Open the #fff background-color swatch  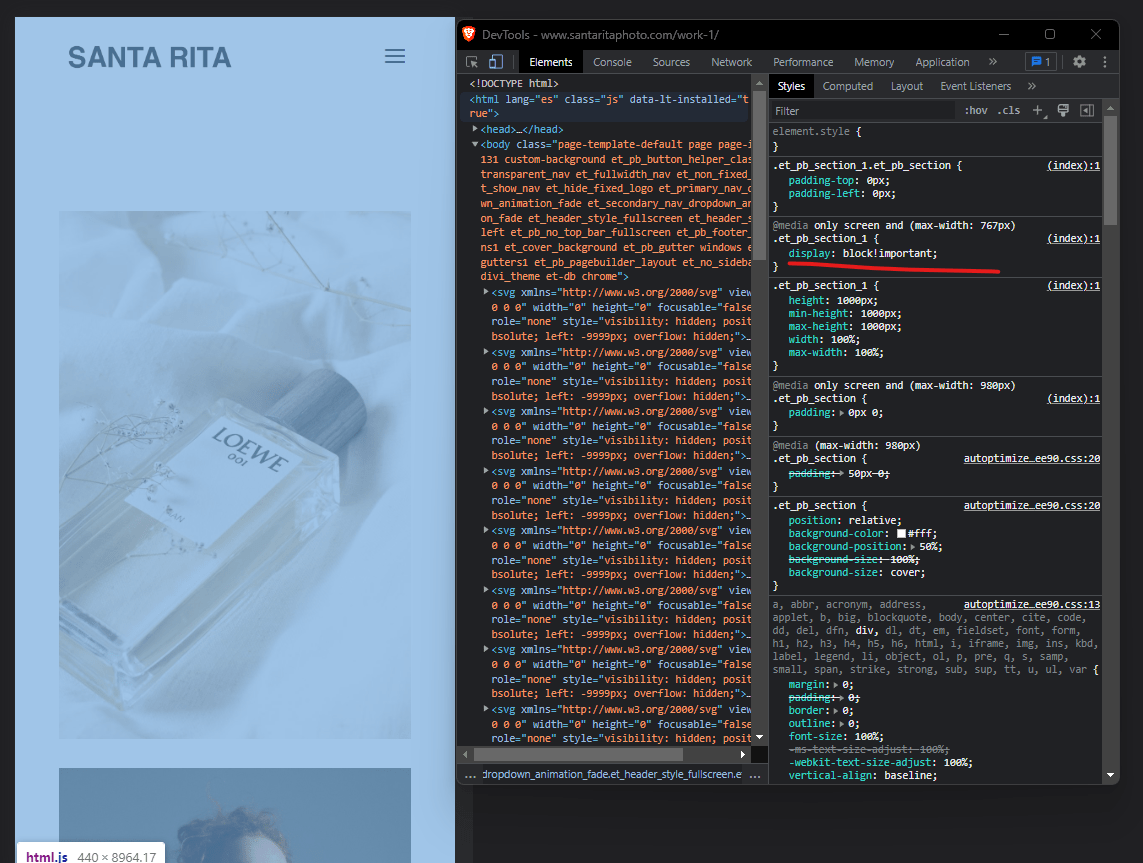[x=901, y=534]
